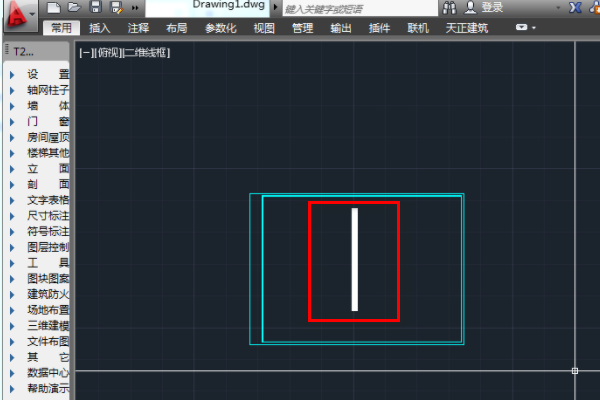Select the 注释 ribbon tab

138,28
